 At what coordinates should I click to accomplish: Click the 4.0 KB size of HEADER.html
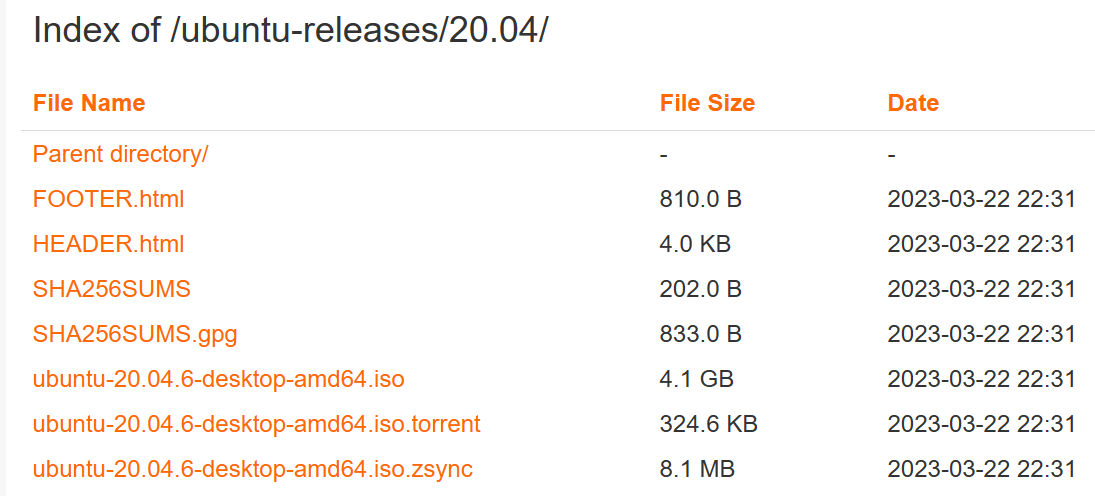pos(695,244)
